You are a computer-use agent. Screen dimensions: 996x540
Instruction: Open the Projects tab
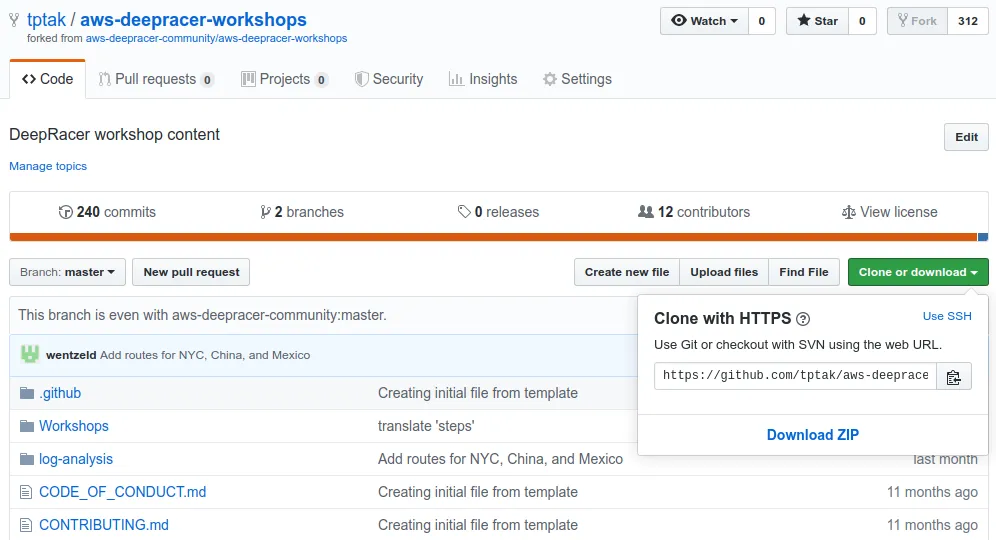pos(285,79)
